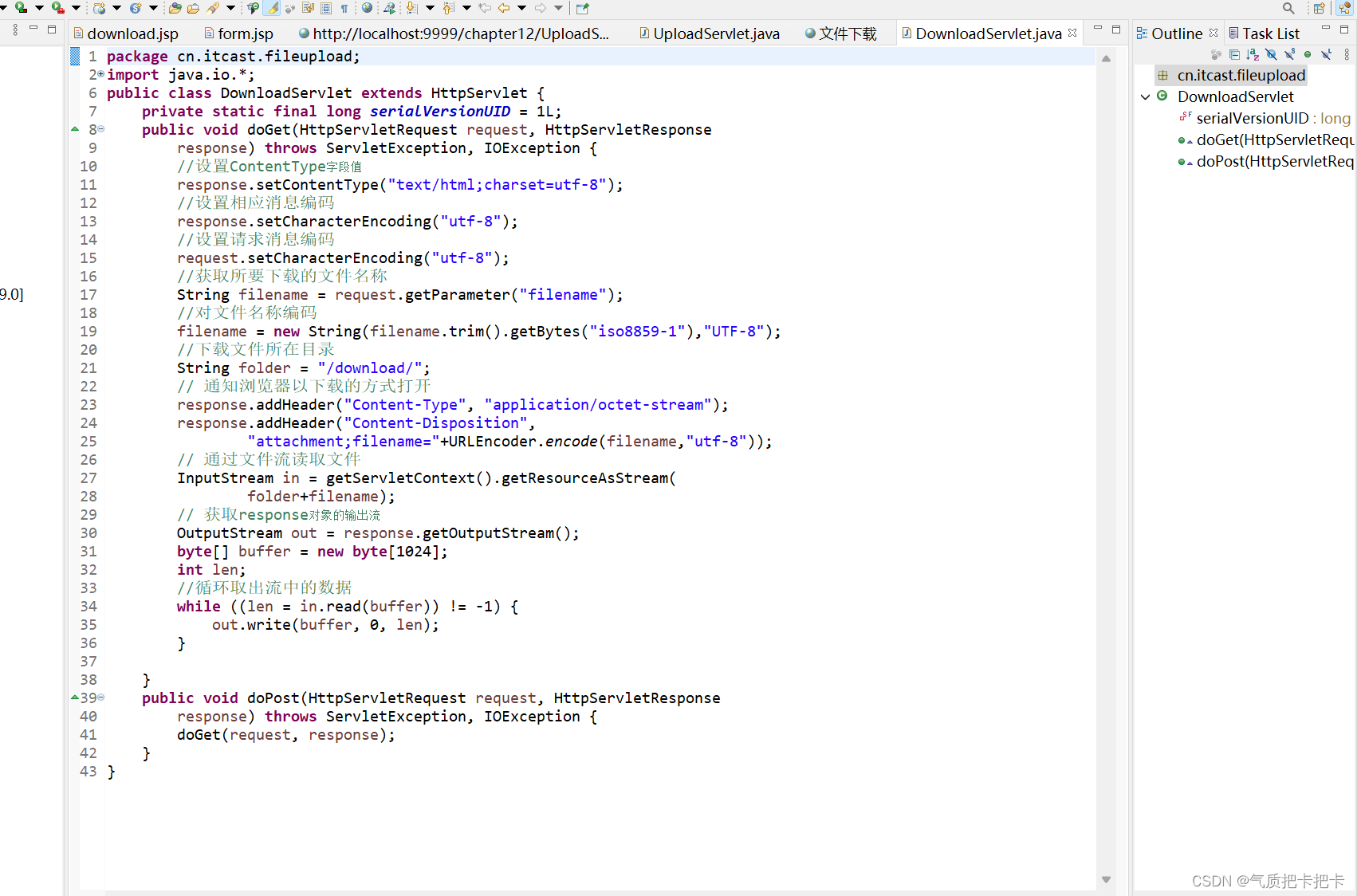Open the Run button dropdown arrow
The width and height of the screenshot is (1357, 896).
(x=39, y=8)
